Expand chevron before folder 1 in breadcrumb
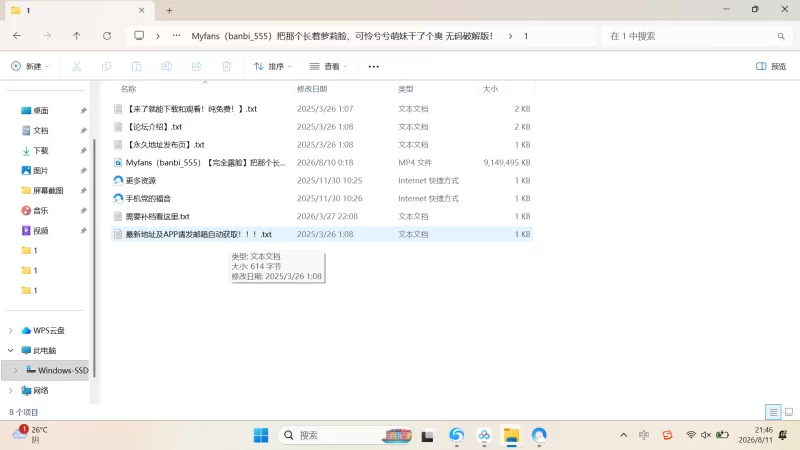 coord(510,36)
